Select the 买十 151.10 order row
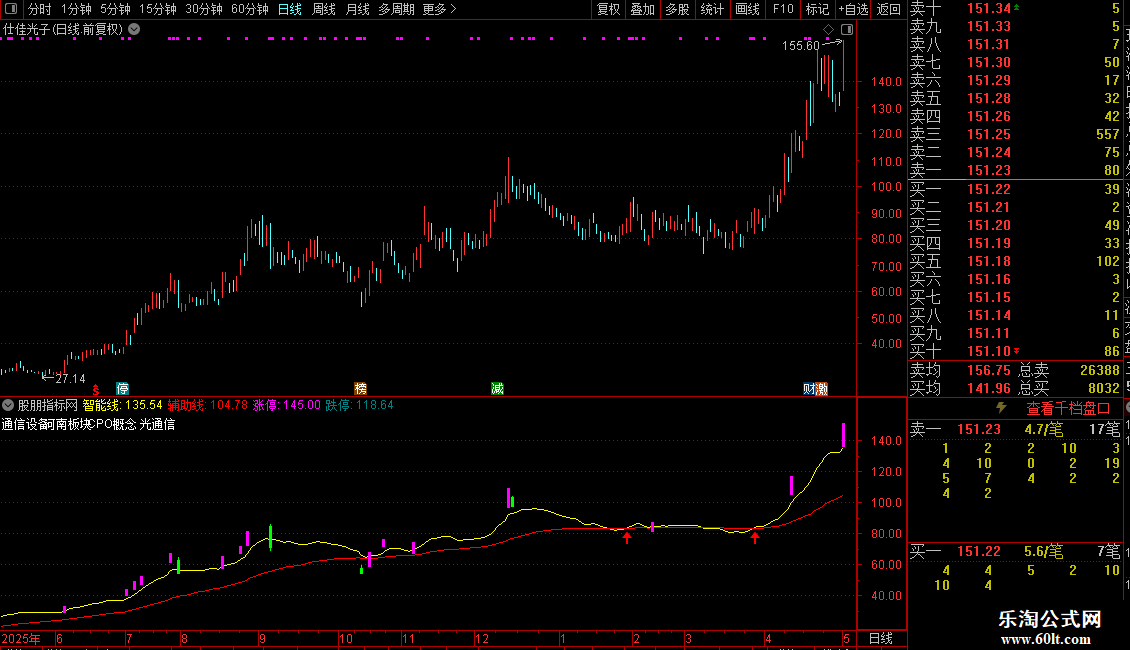Image resolution: width=1130 pixels, height=650 pixels. coord(1015,351)
